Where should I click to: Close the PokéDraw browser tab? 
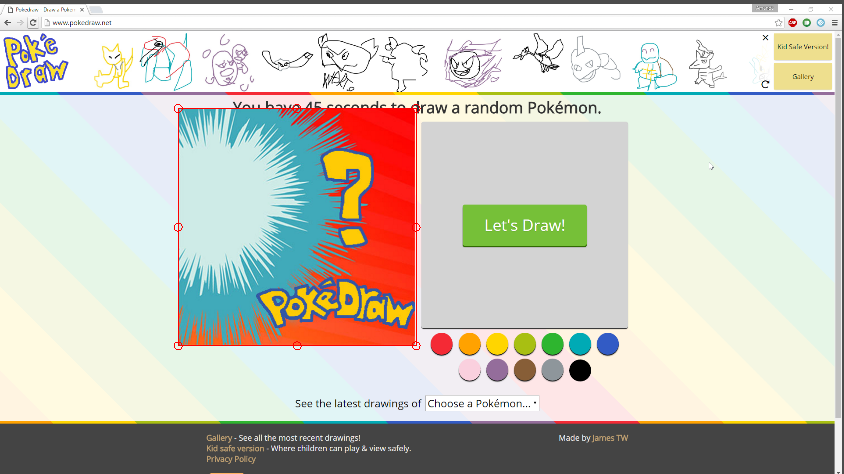pos(82,10)
